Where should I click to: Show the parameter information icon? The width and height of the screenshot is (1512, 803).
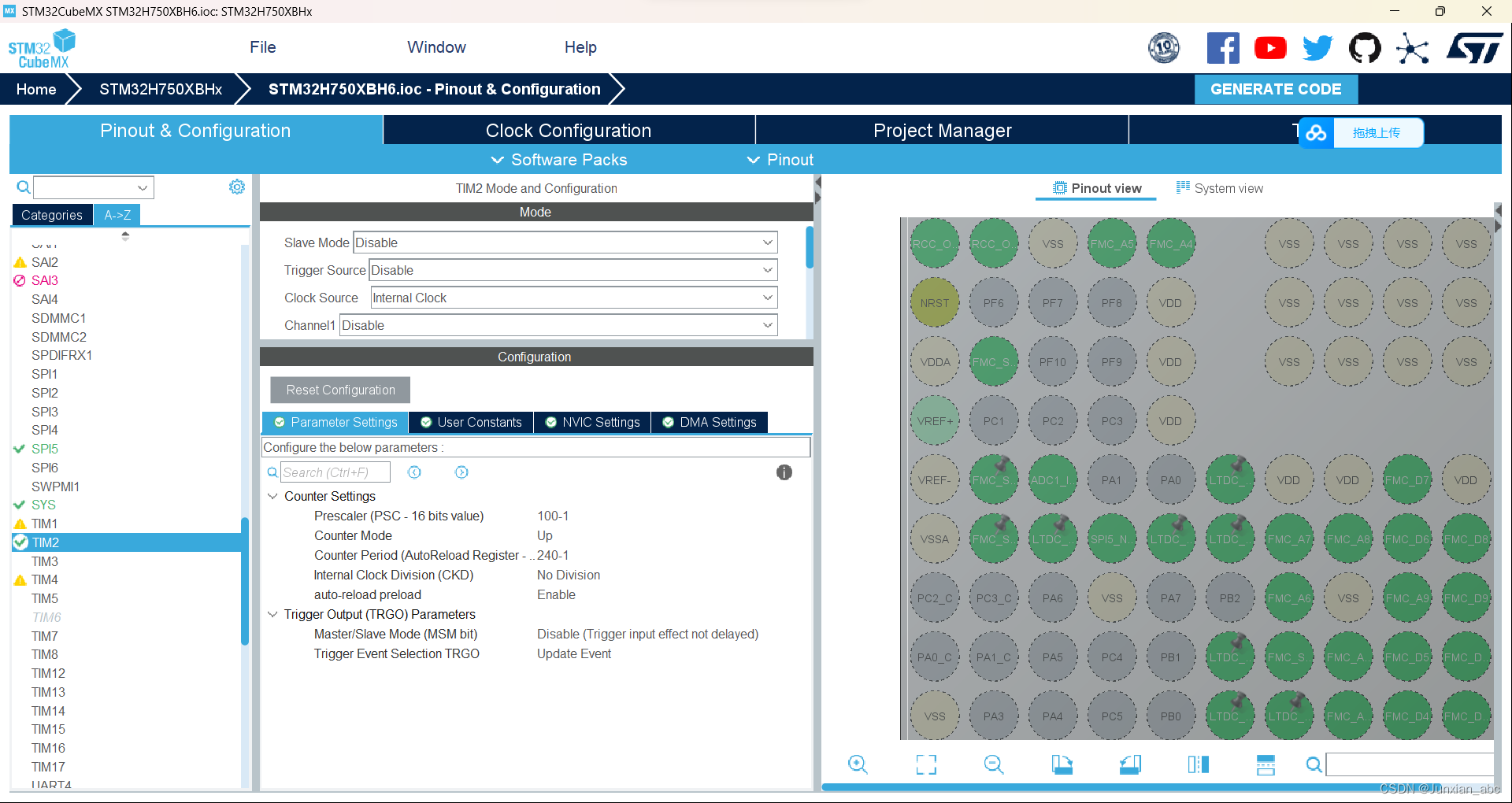(x=784, y=472)
